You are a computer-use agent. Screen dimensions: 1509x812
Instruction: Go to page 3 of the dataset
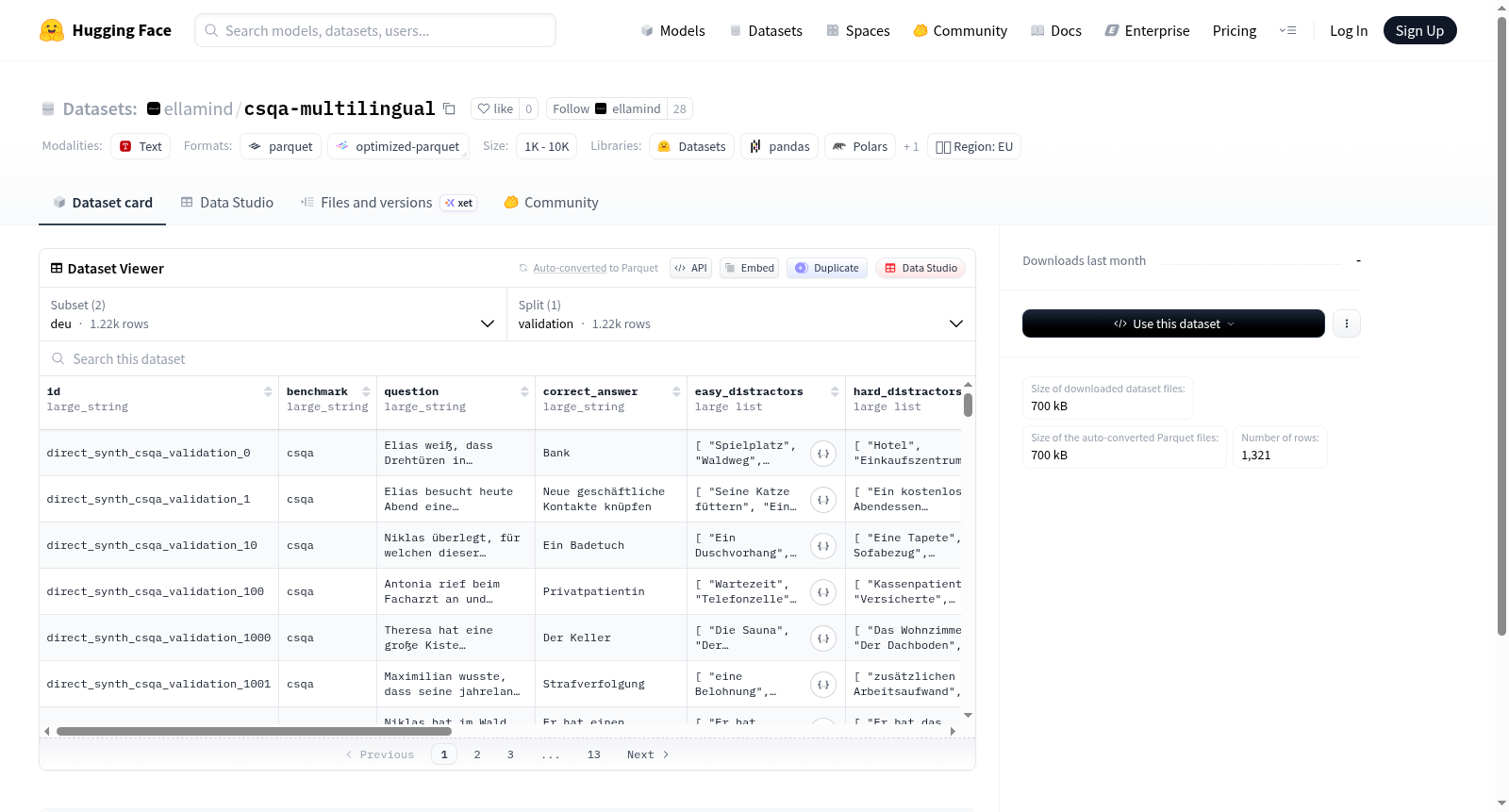pyautogui.click(x=510, y=754)
